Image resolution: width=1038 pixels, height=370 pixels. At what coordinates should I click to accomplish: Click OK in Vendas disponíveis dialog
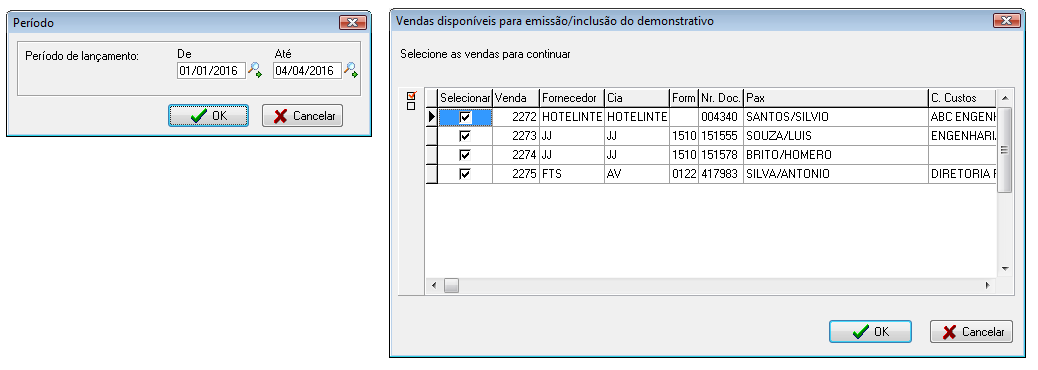[871, 332]
